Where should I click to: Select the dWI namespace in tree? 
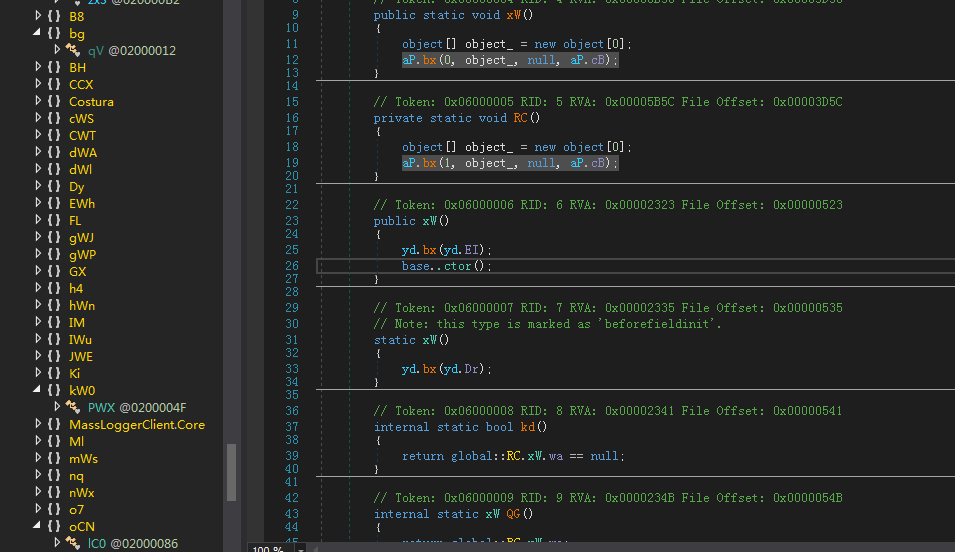(x=80, y=170)
